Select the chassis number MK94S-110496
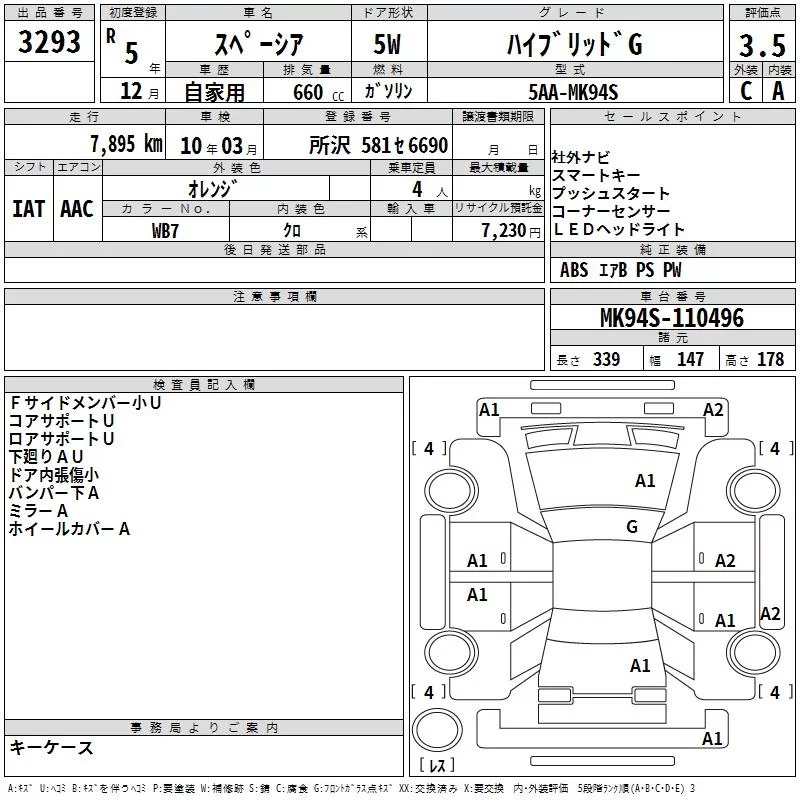The image size is (800, 800). tap(671, 319)
